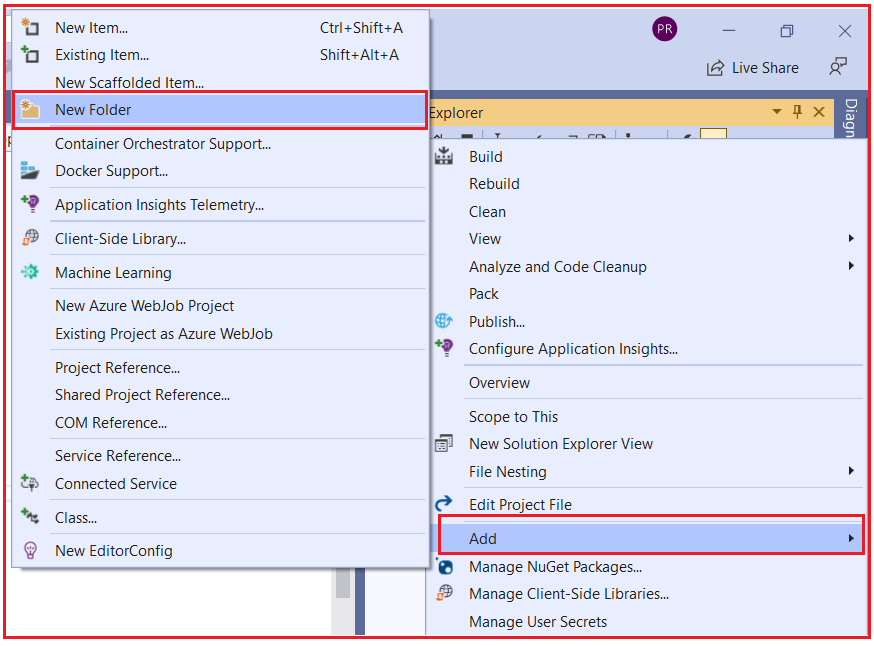The width and height of the screenshot is (874, 646).
Task: Select New EditorConfig entry
Action: point(221,551)
